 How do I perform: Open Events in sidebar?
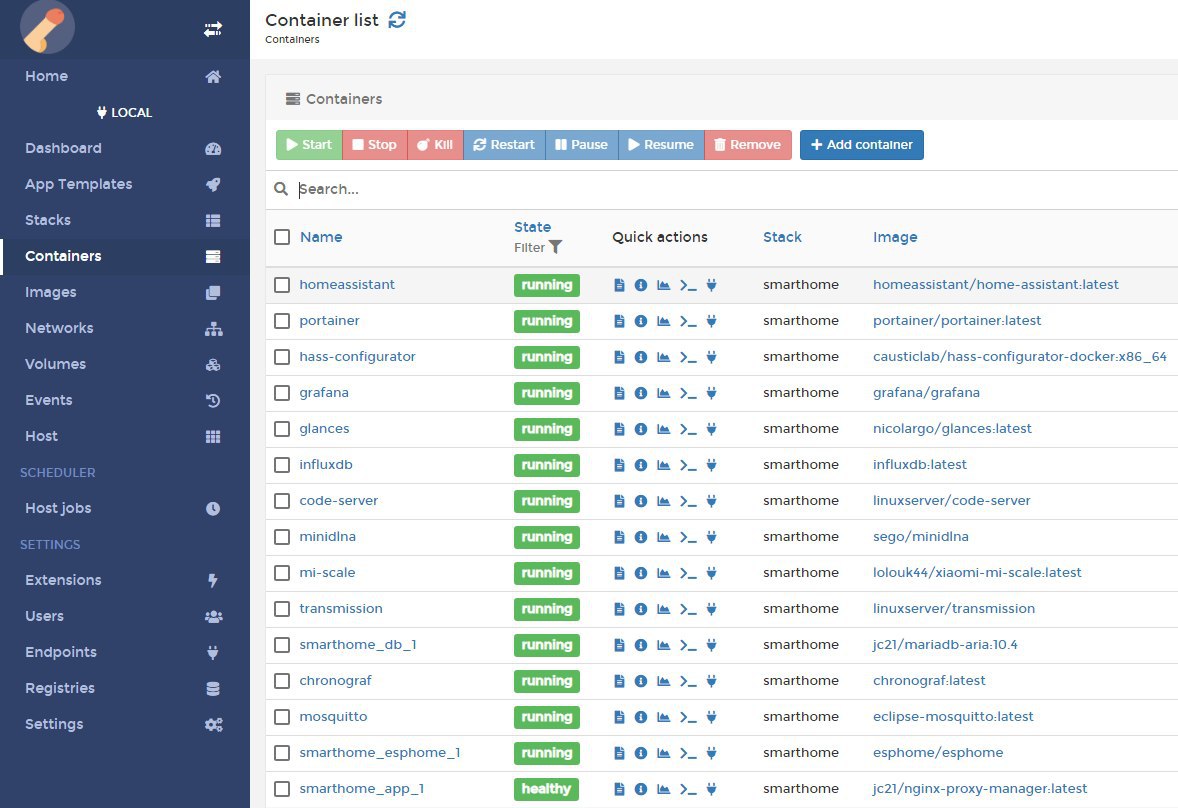click(x=125, y=401)
